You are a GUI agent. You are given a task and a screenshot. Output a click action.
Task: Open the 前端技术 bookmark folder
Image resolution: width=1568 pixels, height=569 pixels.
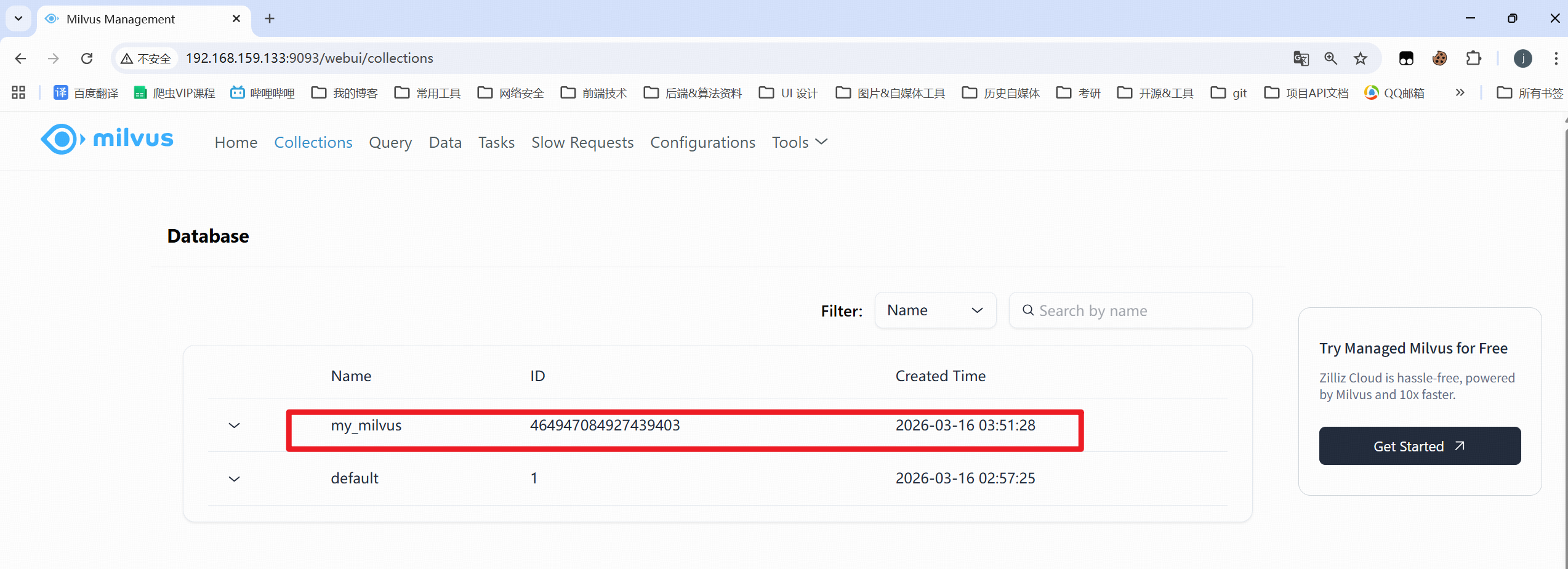(x=594, y=93)
